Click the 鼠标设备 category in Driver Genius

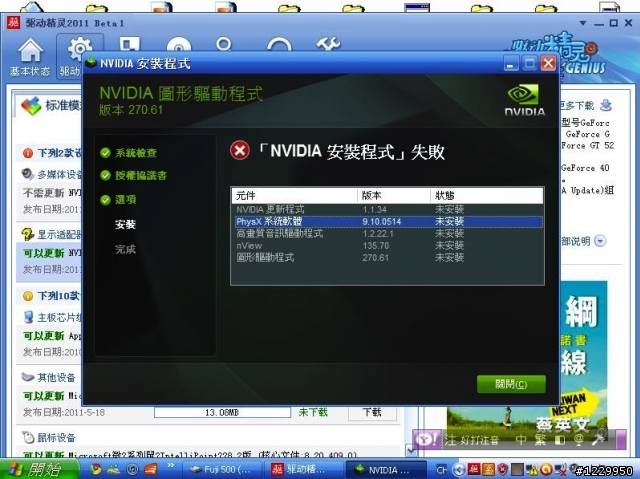tap(56, 438)
